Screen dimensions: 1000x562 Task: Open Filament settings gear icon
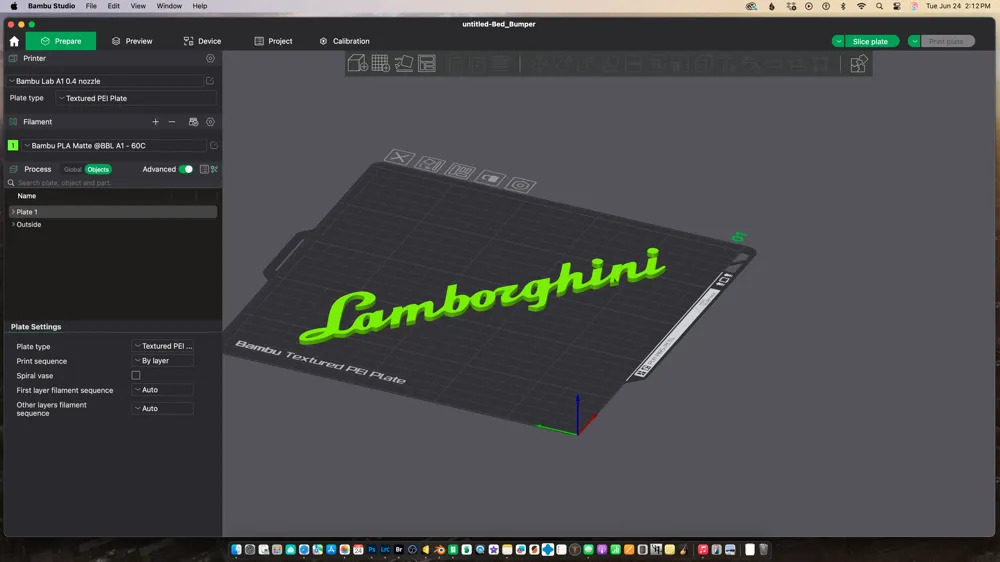pyautogui.click(x=210, y=122)
